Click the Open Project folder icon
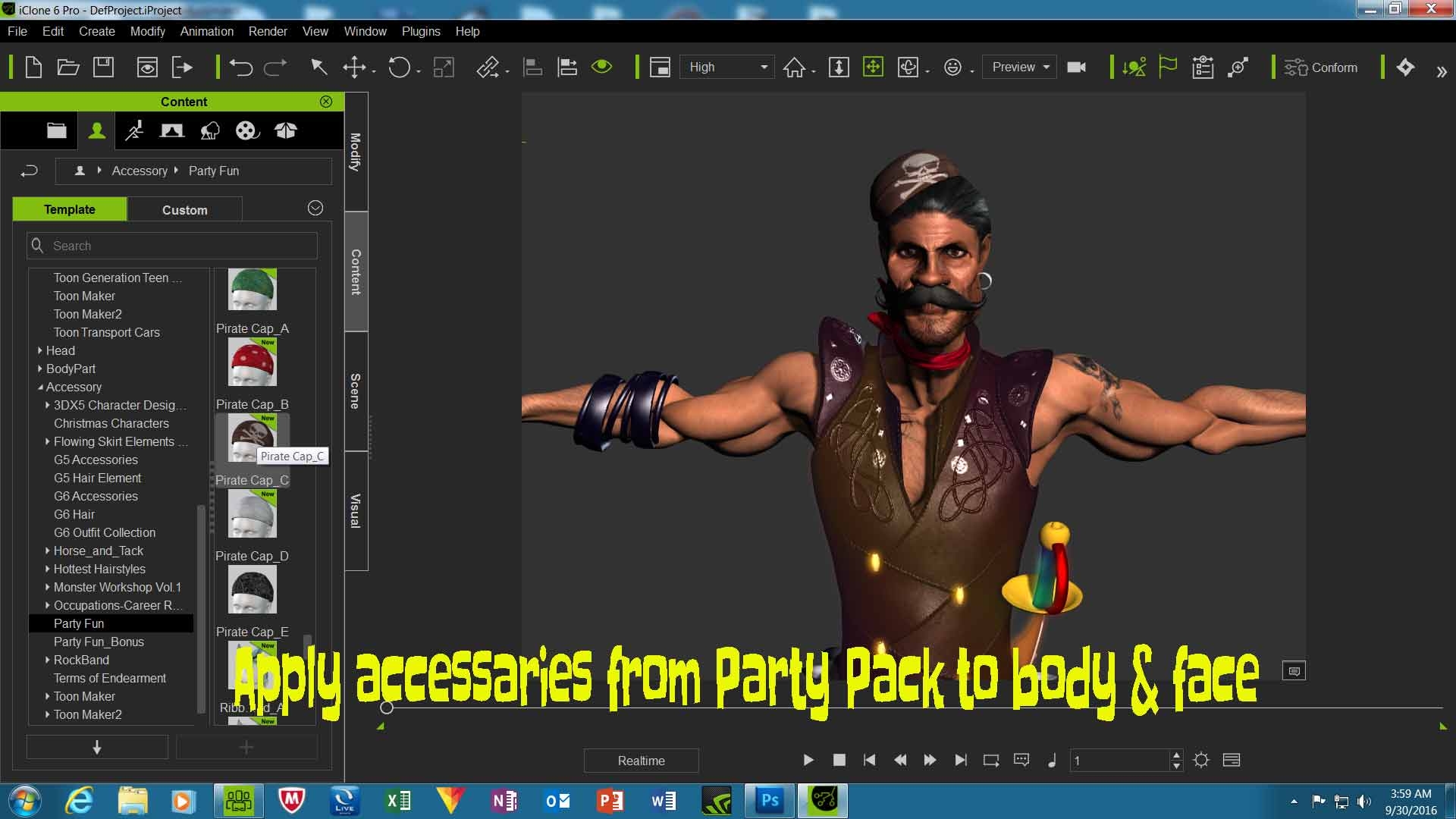The height and width of the screenshot is (819, 1456). click(68, 67)
